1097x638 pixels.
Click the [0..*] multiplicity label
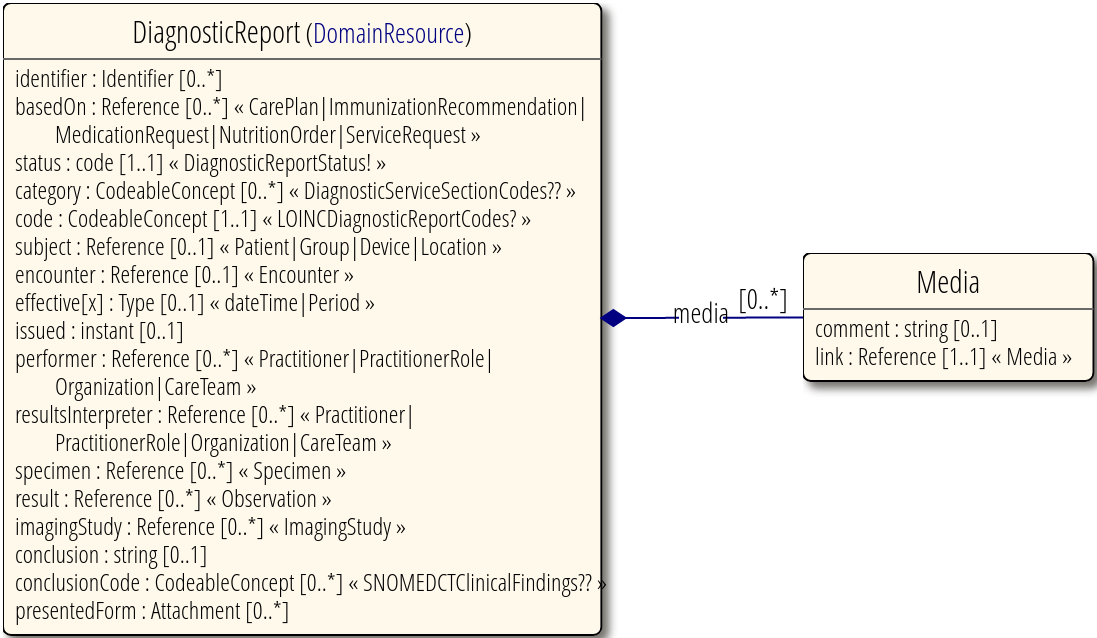click(x=763, y=299)
